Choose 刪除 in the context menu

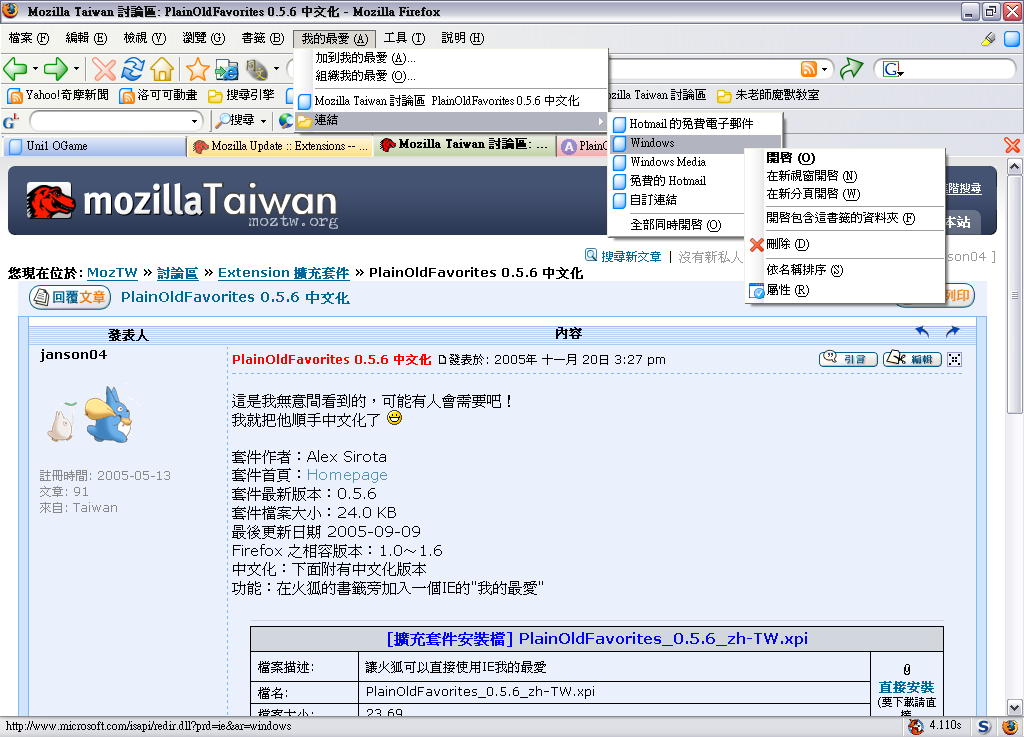778,244
